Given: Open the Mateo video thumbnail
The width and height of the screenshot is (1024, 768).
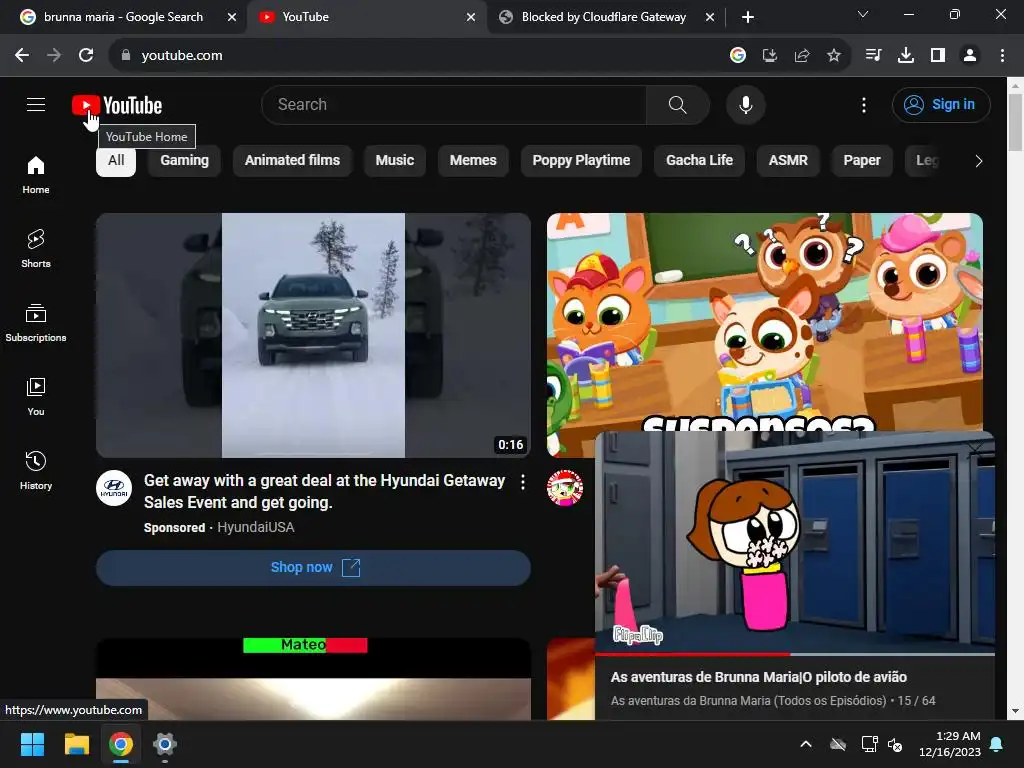Looking at the screenshot, I should 313,679.
